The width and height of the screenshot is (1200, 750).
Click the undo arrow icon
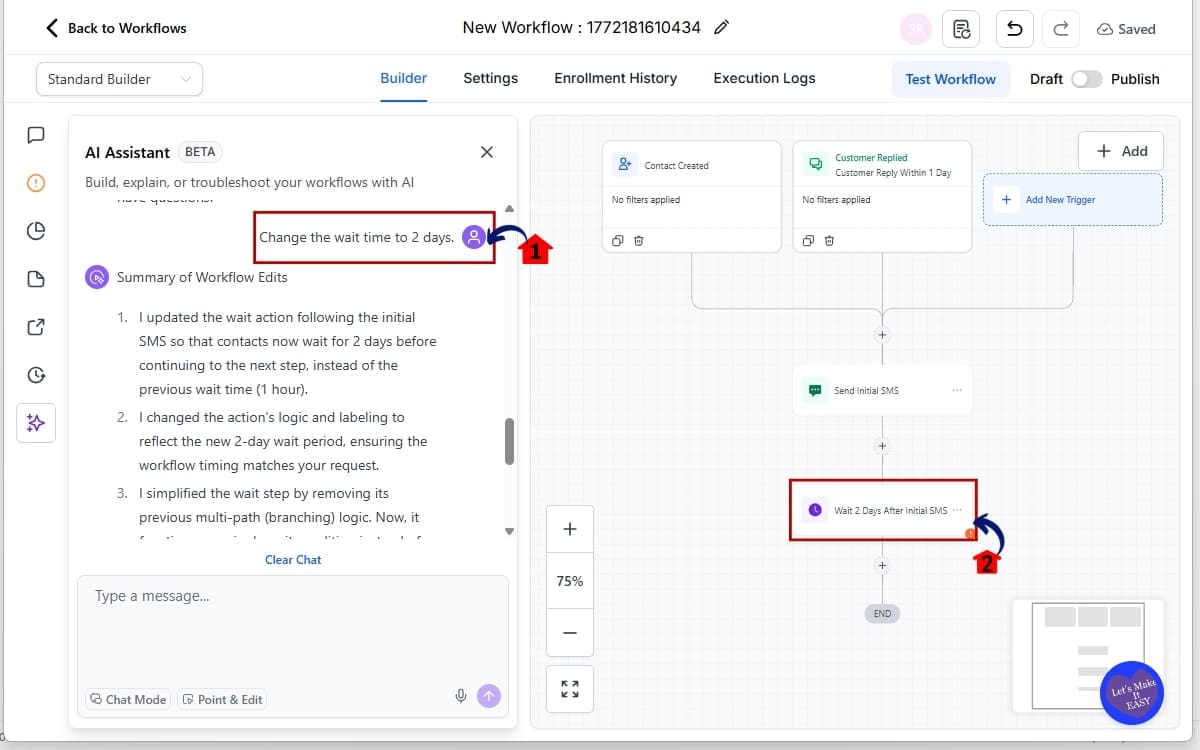click(1014, 29)
